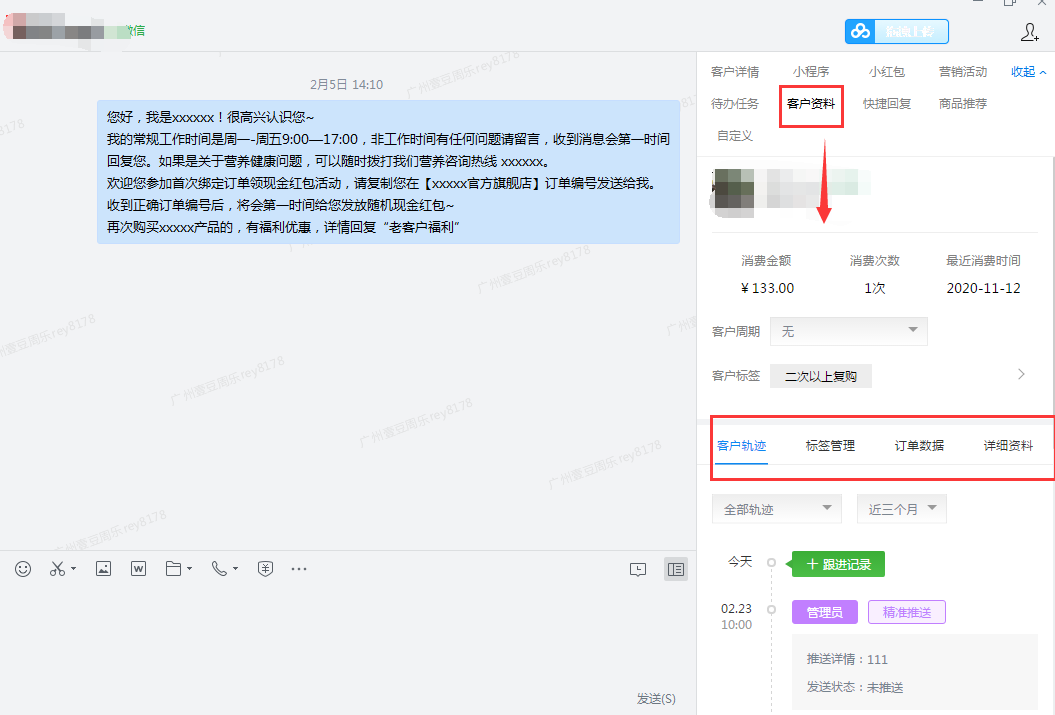Toggle the right sidebar panel icon
This screenshot has width=1055, height=715.
tap(676, 569)
